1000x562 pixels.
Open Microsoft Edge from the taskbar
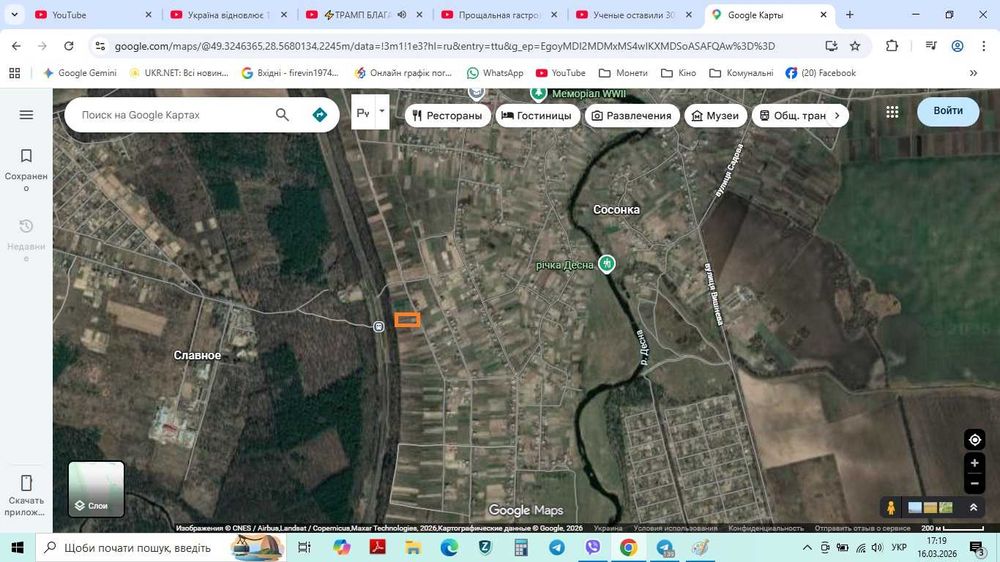449,548
